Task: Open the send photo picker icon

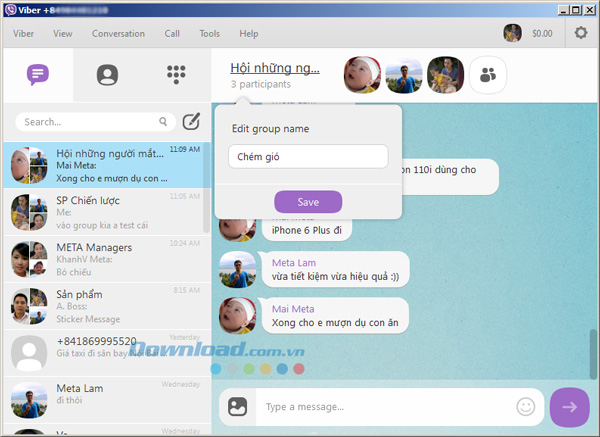Action: click(x=238, y=406)
